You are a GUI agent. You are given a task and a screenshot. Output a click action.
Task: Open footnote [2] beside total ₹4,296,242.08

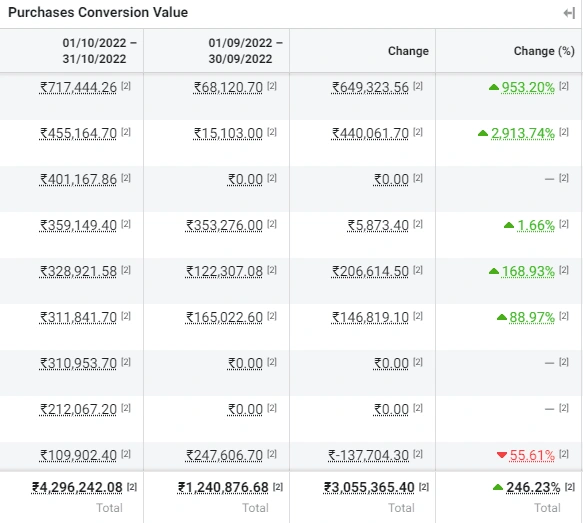tap(132, 487)
